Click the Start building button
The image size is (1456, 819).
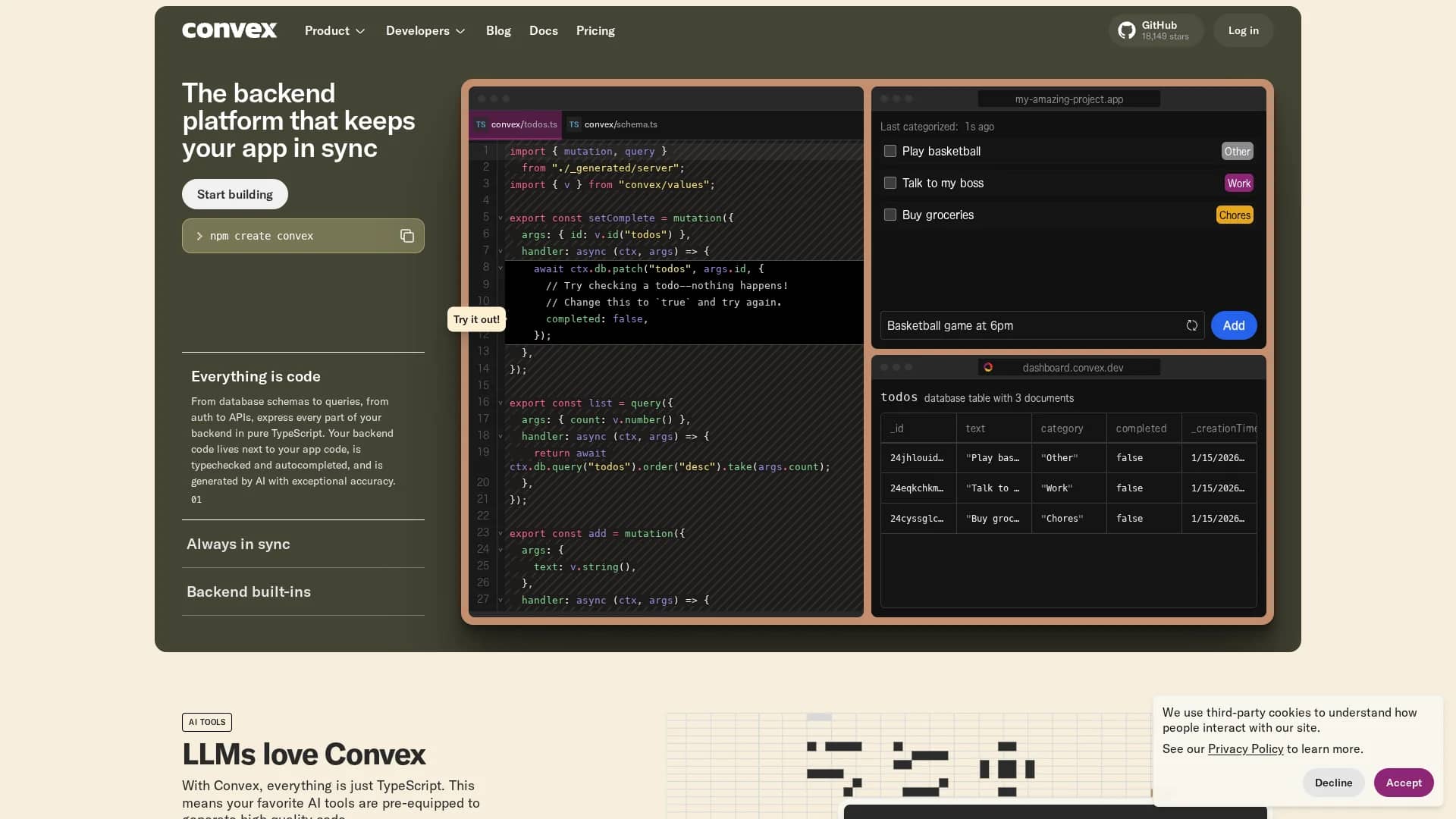[x=235, y=194]
